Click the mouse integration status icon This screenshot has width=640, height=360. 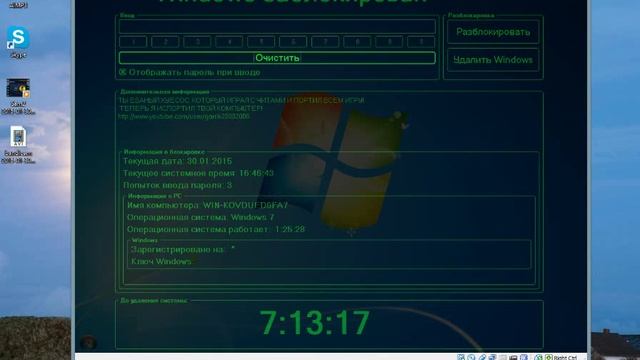coord(538,357)
